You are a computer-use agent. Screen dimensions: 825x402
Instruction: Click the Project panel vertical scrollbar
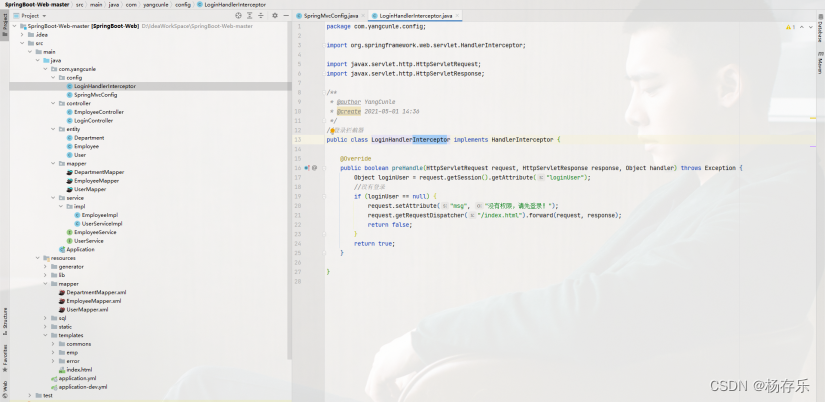(x=290, y=189)
